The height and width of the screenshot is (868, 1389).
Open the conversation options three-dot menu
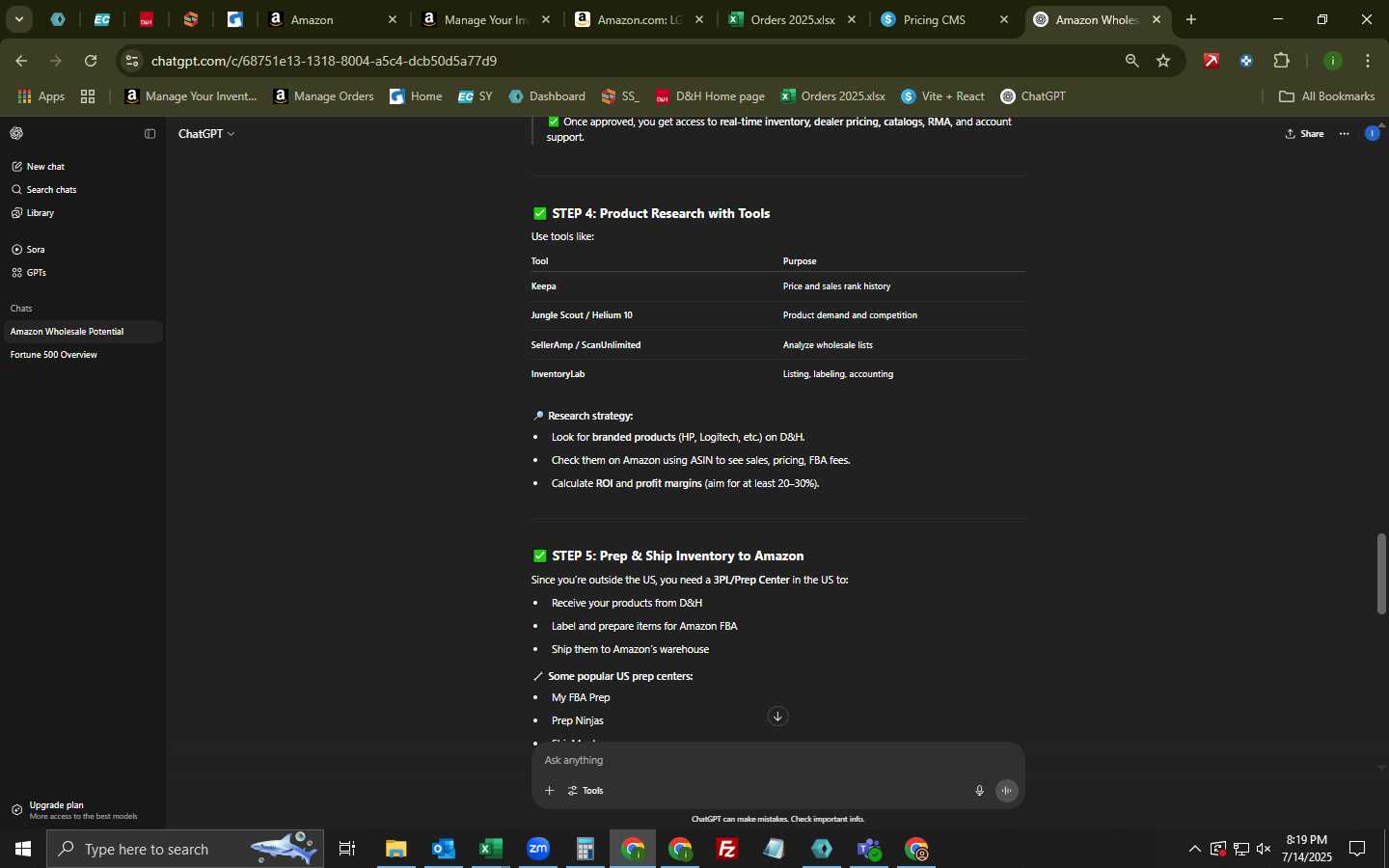tap(1345, 134)
